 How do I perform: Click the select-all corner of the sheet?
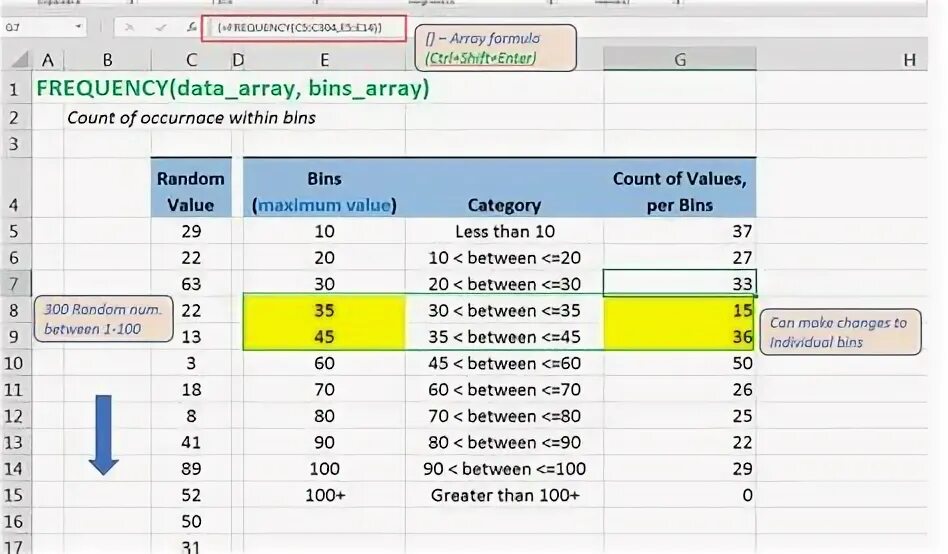[19, 60]
